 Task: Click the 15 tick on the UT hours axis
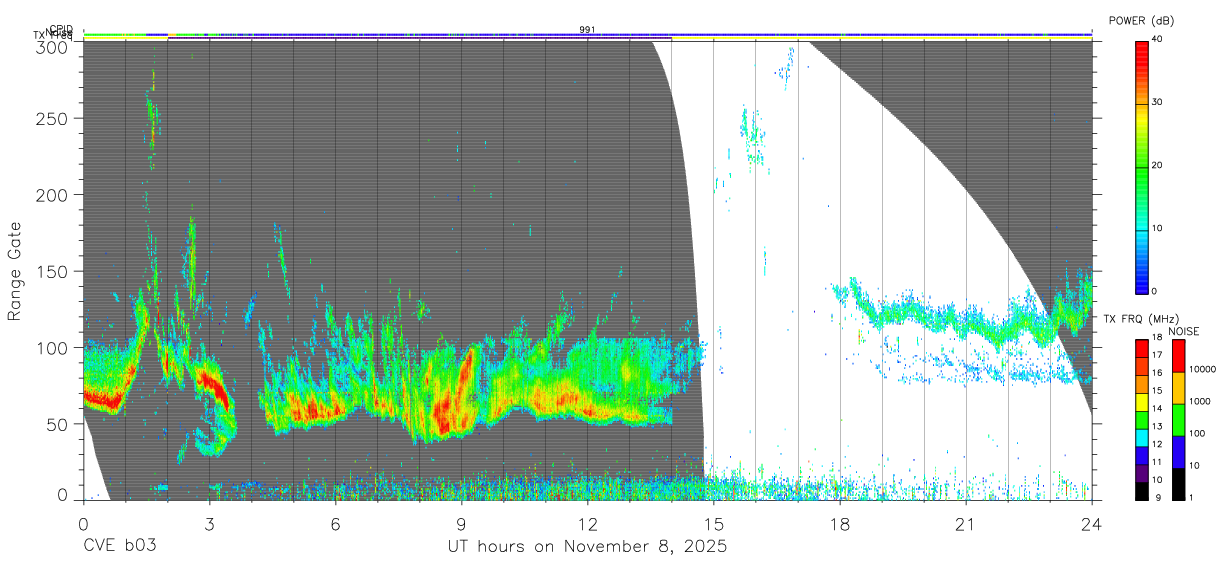tap(713, 523)
